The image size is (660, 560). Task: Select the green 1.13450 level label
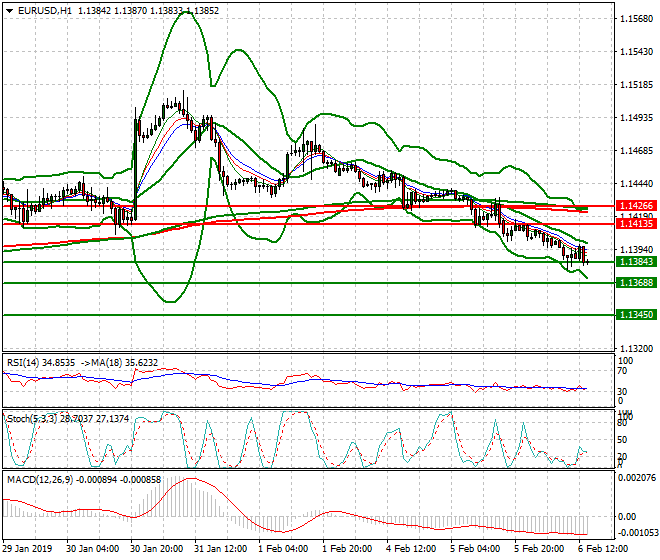635,315
